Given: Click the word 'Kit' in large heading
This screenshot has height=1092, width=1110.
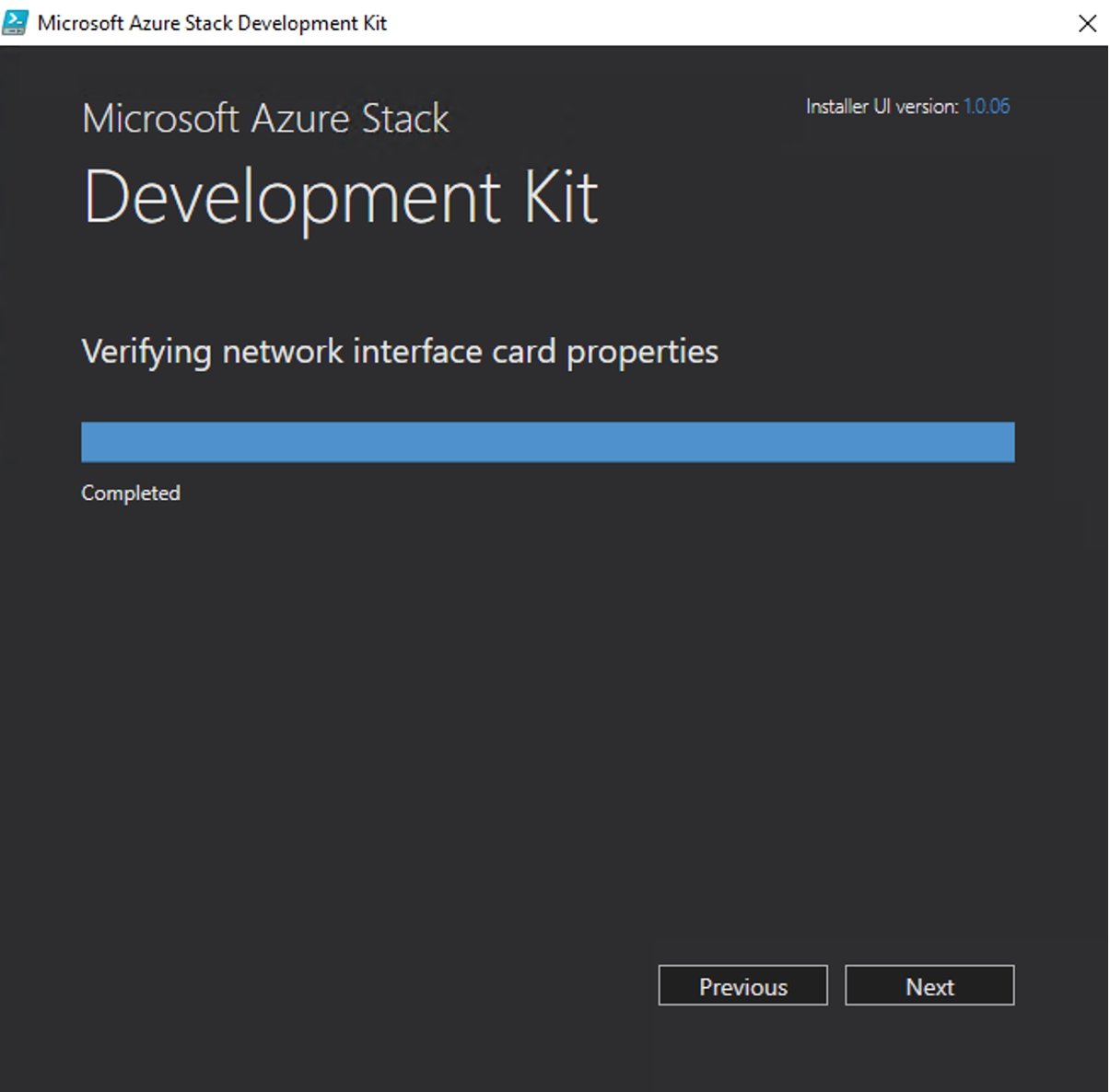Looking at the screenshot, I should (x=561, y=197).
